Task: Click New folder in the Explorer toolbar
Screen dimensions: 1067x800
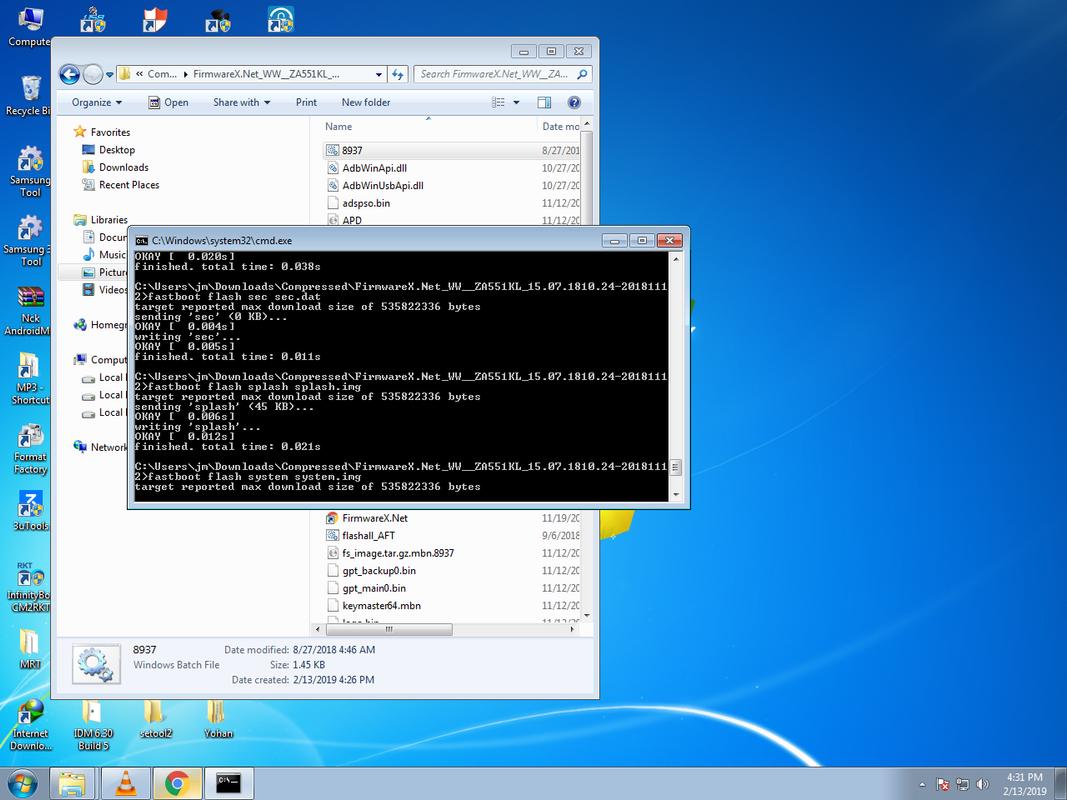Action: (366, 102)
